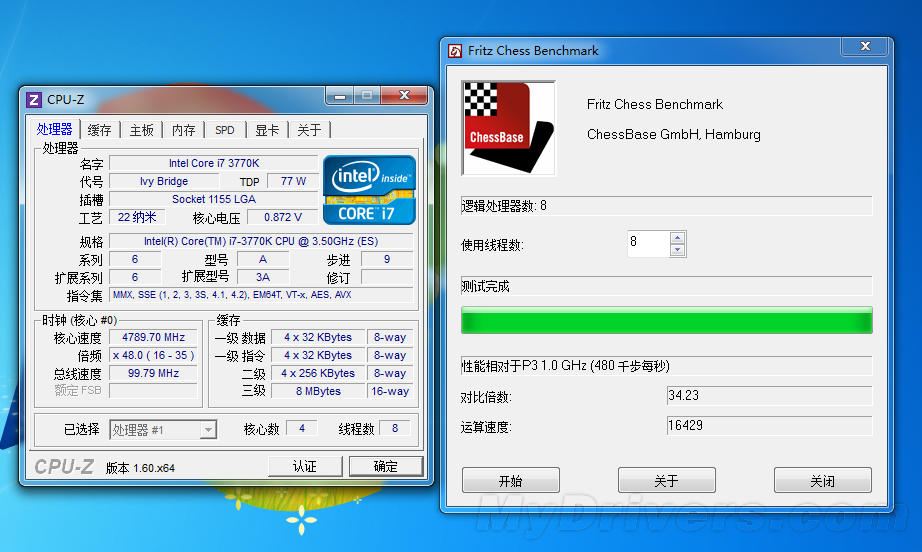Click the multiplier value x 48.0 (16 - 35)
Viewport: 922px width, 552px height.
[x=153, y=356]
